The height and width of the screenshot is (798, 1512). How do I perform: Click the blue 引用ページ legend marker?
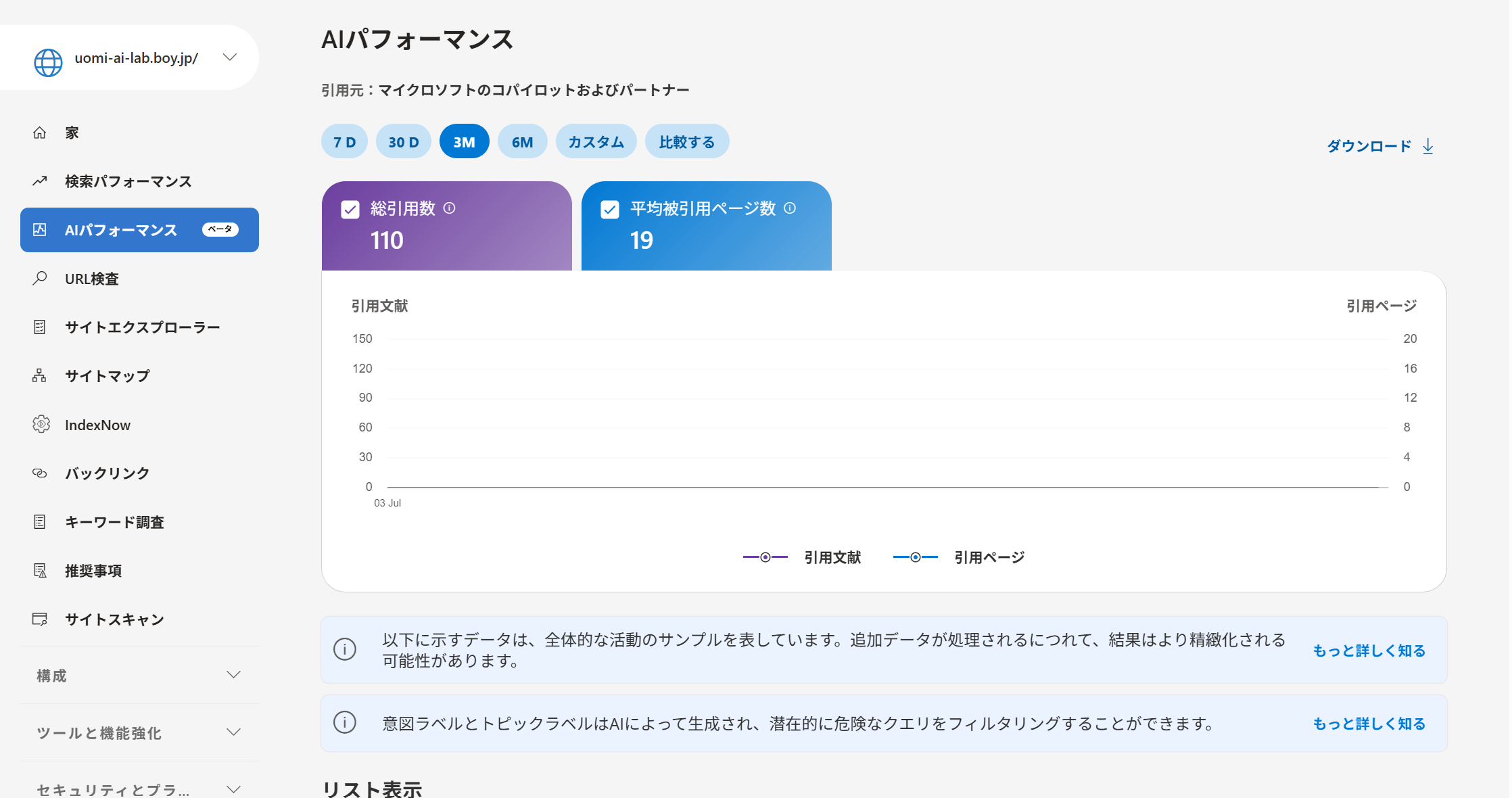click(916, 557)
